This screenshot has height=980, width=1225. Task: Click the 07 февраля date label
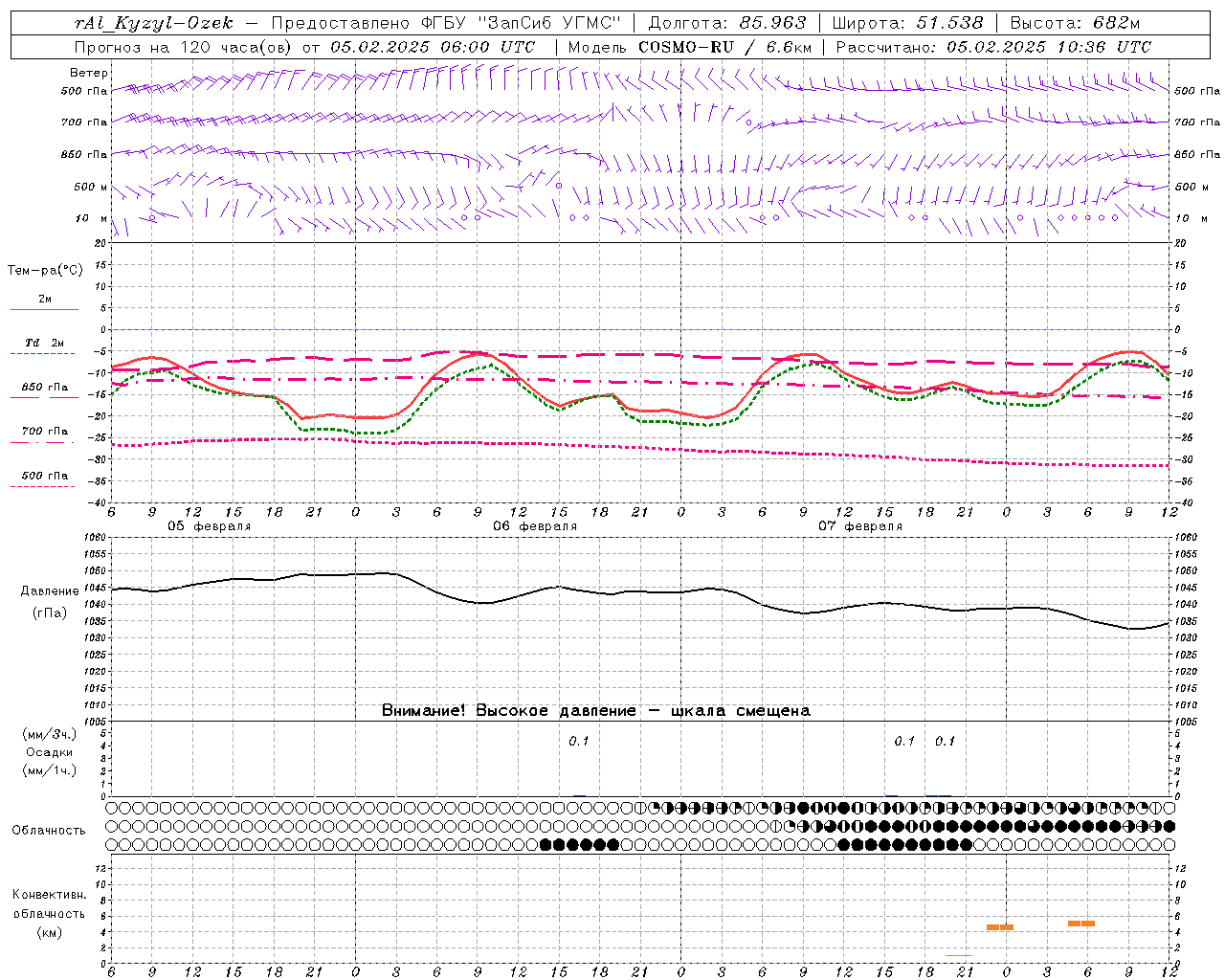[860, 526]
